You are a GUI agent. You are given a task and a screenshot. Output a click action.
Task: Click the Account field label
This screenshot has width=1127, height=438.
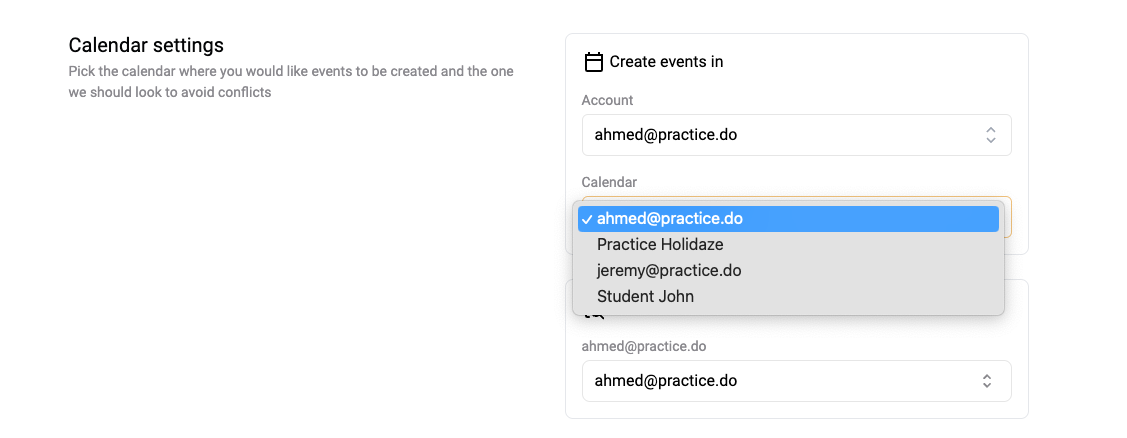click(607, 100)
